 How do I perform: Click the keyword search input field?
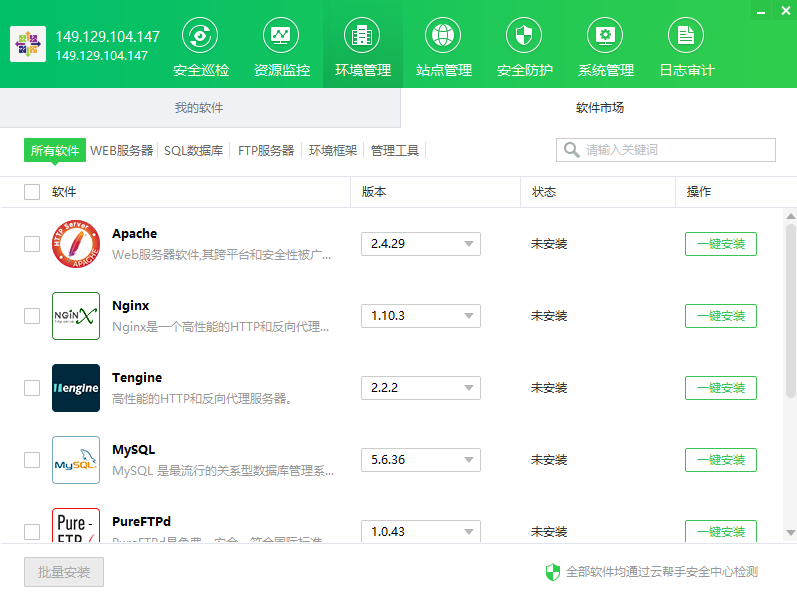pyautogui.click(x=666, y=150)
